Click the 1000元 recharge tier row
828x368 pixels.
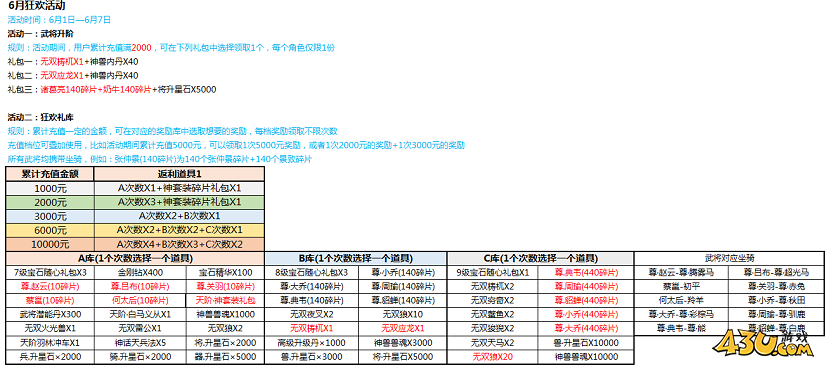coord(135,188)
